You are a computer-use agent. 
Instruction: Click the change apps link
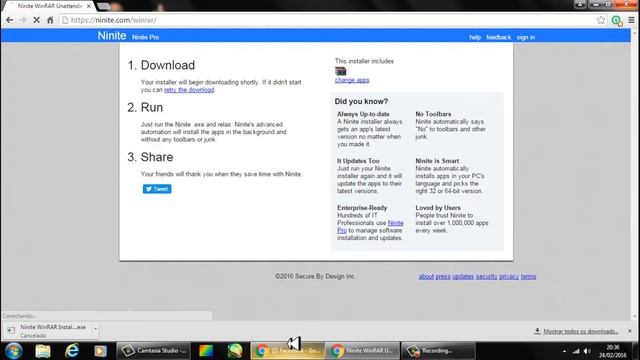click(352, 80)
